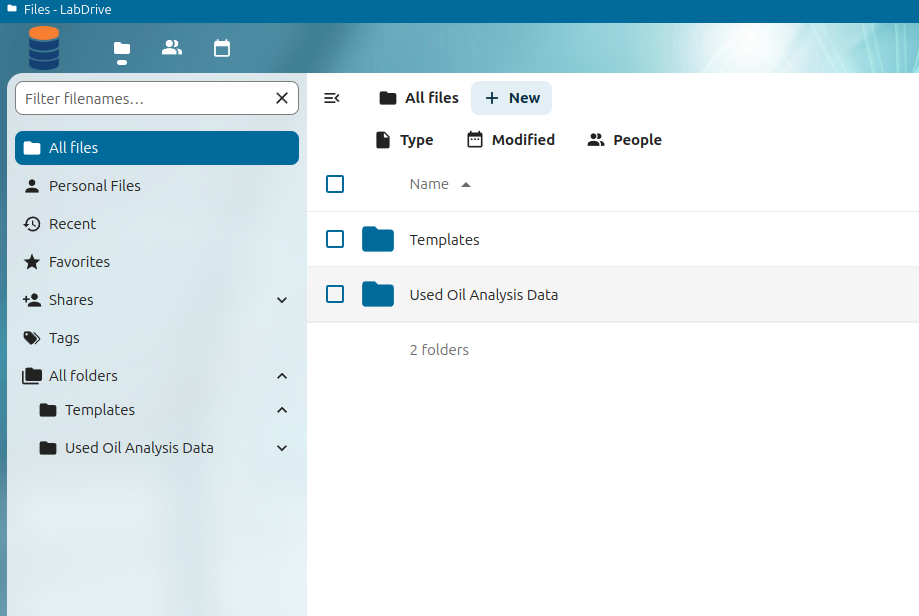Open Tags in the sidebar
The height and width of the screenshot is (616, 919).
[x=157, y=338]
